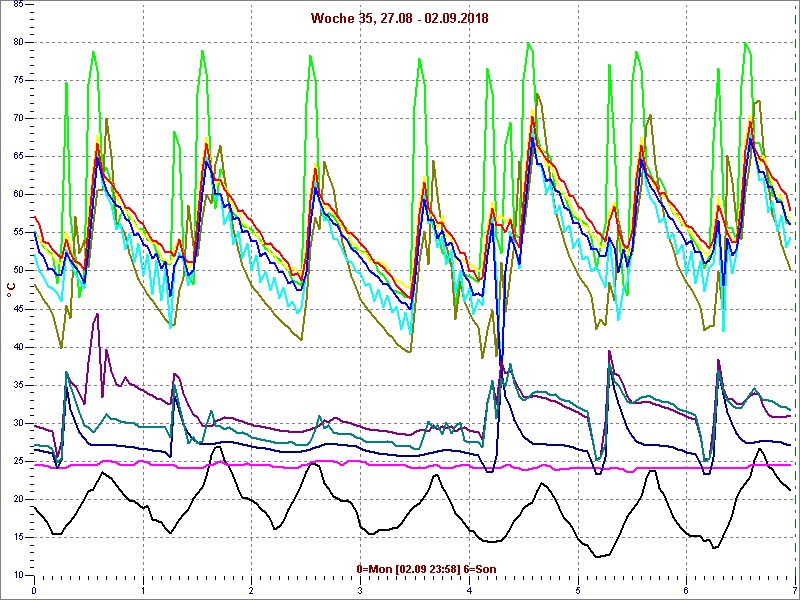Image resolution: width=800 pixels, height=600 pixels.
Task: Click the y-axis label 70
Action: pyautogui.click(x=18, y=118)
